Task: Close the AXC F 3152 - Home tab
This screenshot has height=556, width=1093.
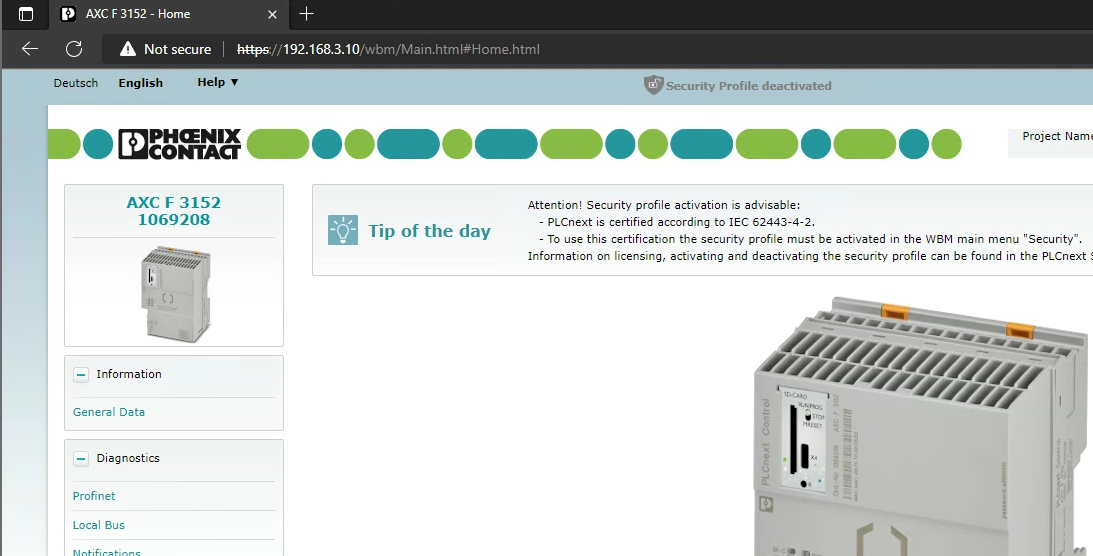Action: click(273, 14)
